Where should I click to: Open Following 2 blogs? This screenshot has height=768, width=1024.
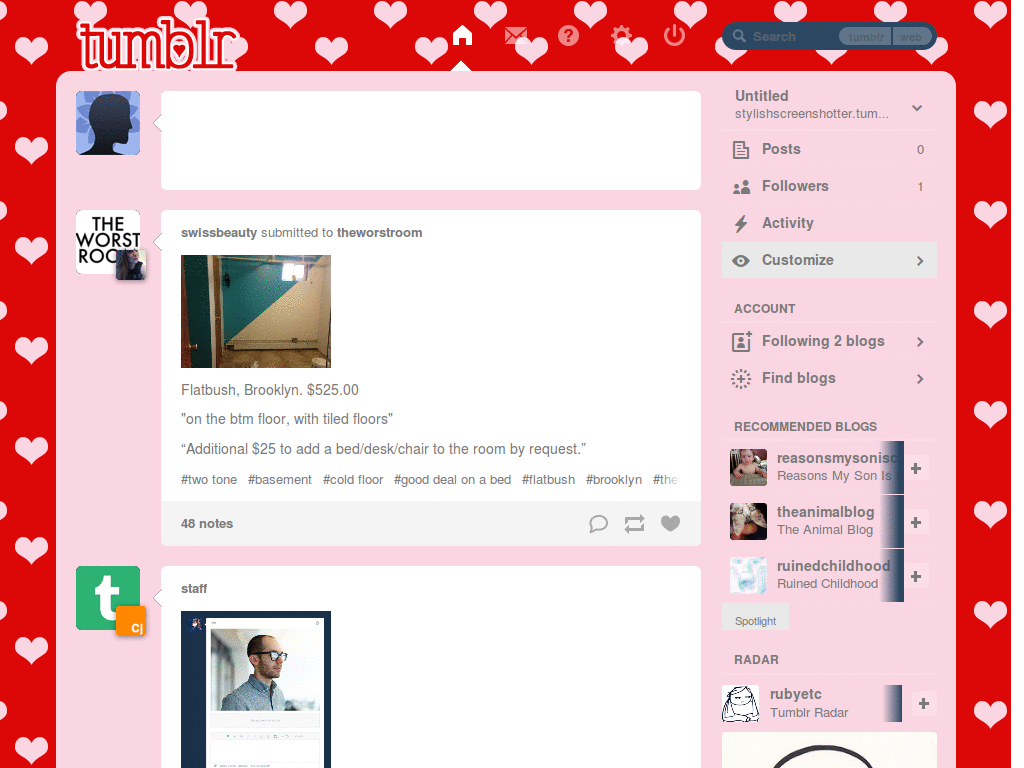(829, 342)
